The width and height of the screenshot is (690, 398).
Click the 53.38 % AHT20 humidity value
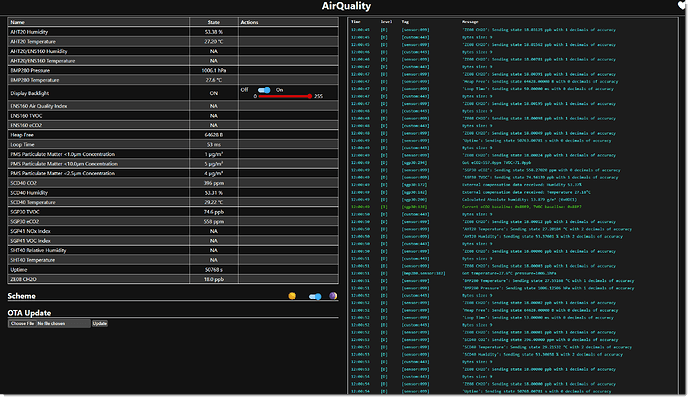tap(214, 32)
